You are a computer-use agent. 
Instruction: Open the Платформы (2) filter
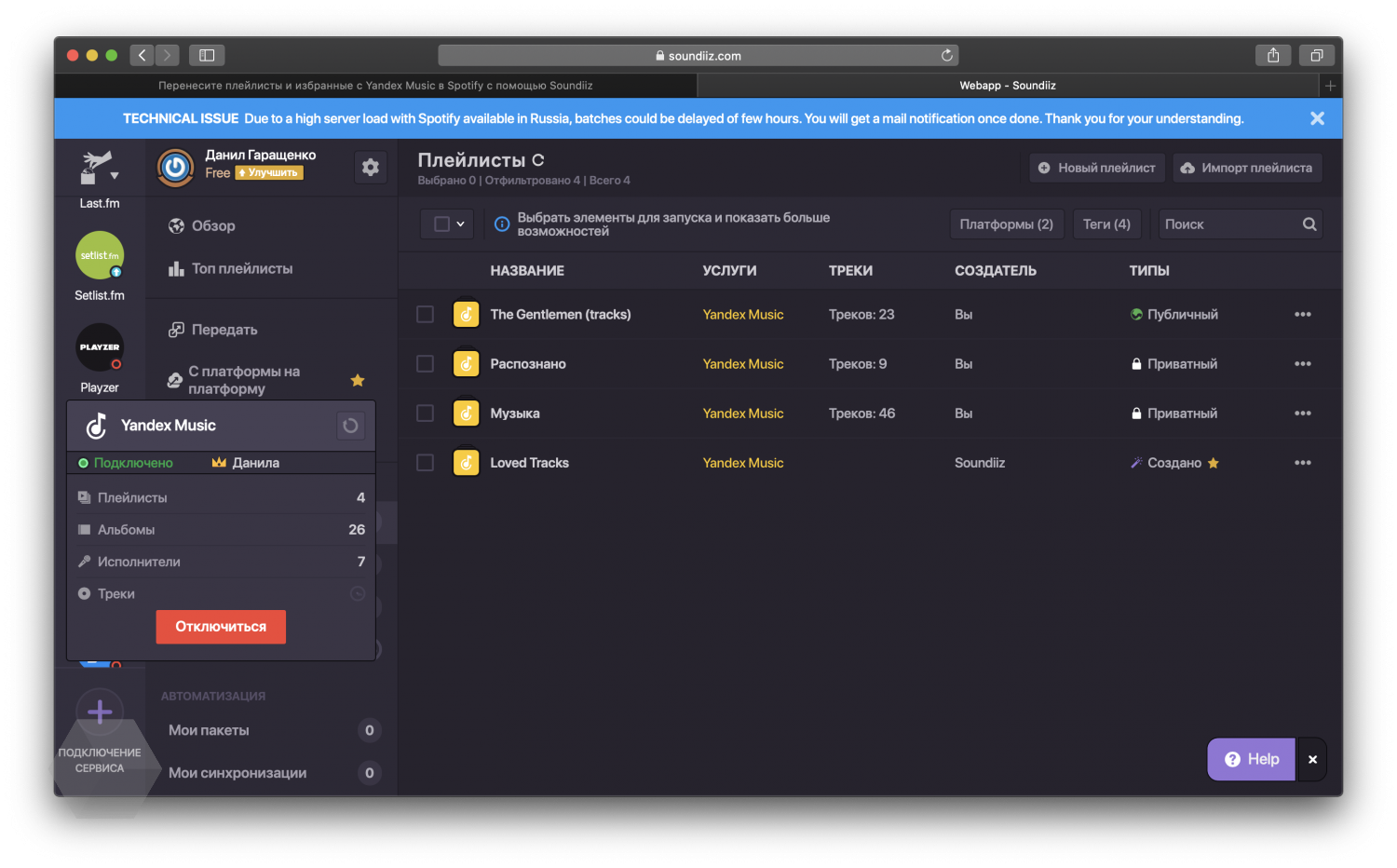click(1007, 224)
